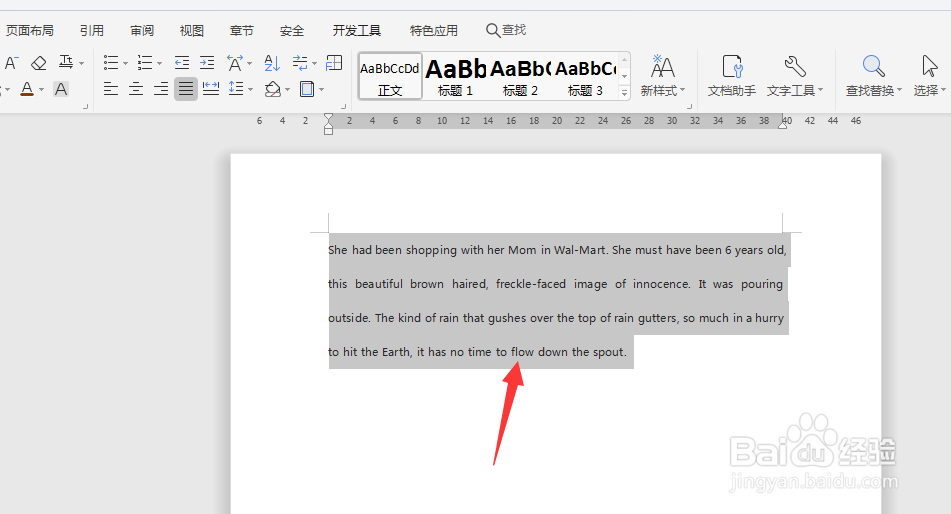Sort text with the A-Z icon
951x514 pixels.
(x=272, y=63)
